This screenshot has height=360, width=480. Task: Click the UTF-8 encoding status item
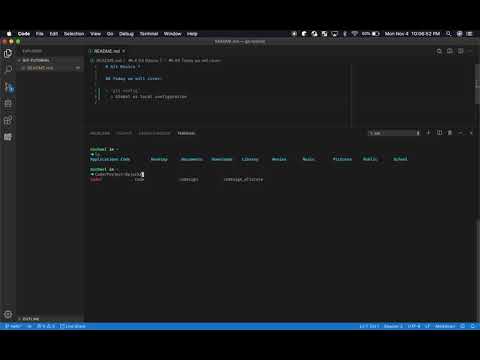point(414,326)
